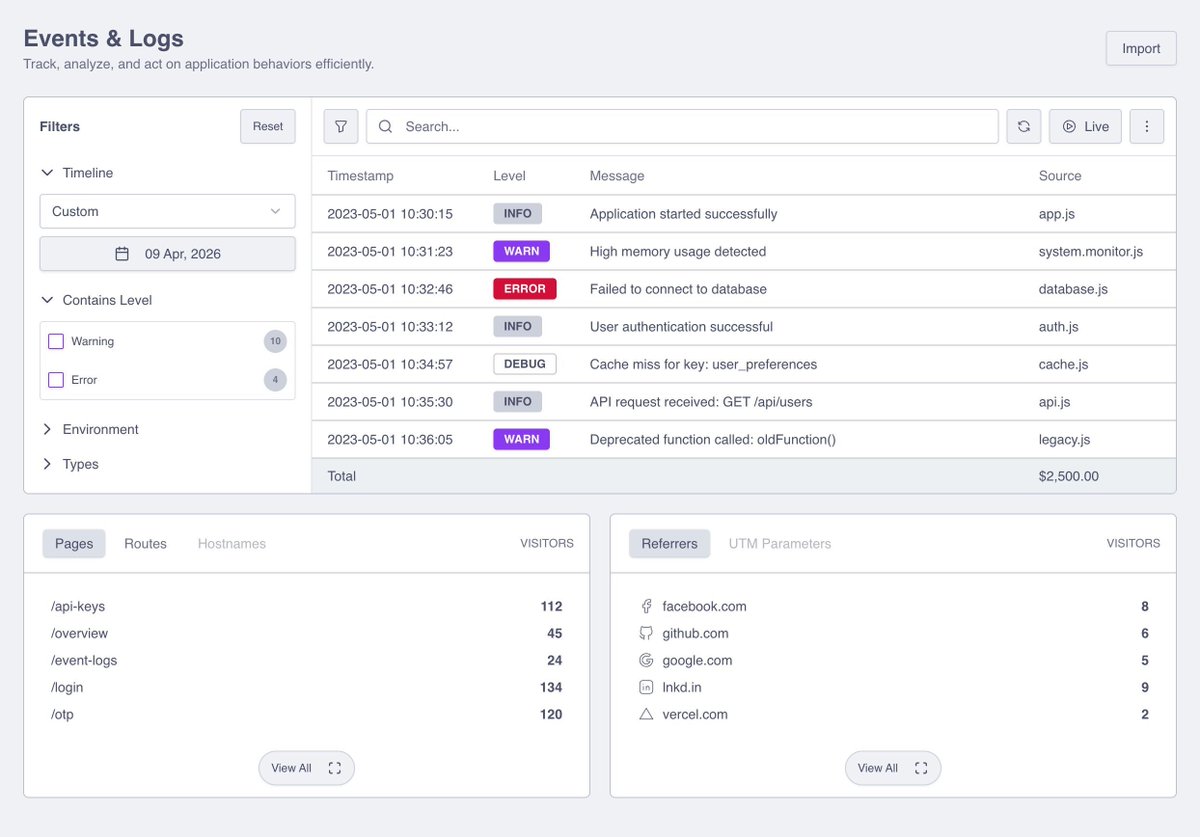The height and width of the screenshot is (837, 1200).
Task: Click the Google logo icon
Action: click(x=646, y=660)
